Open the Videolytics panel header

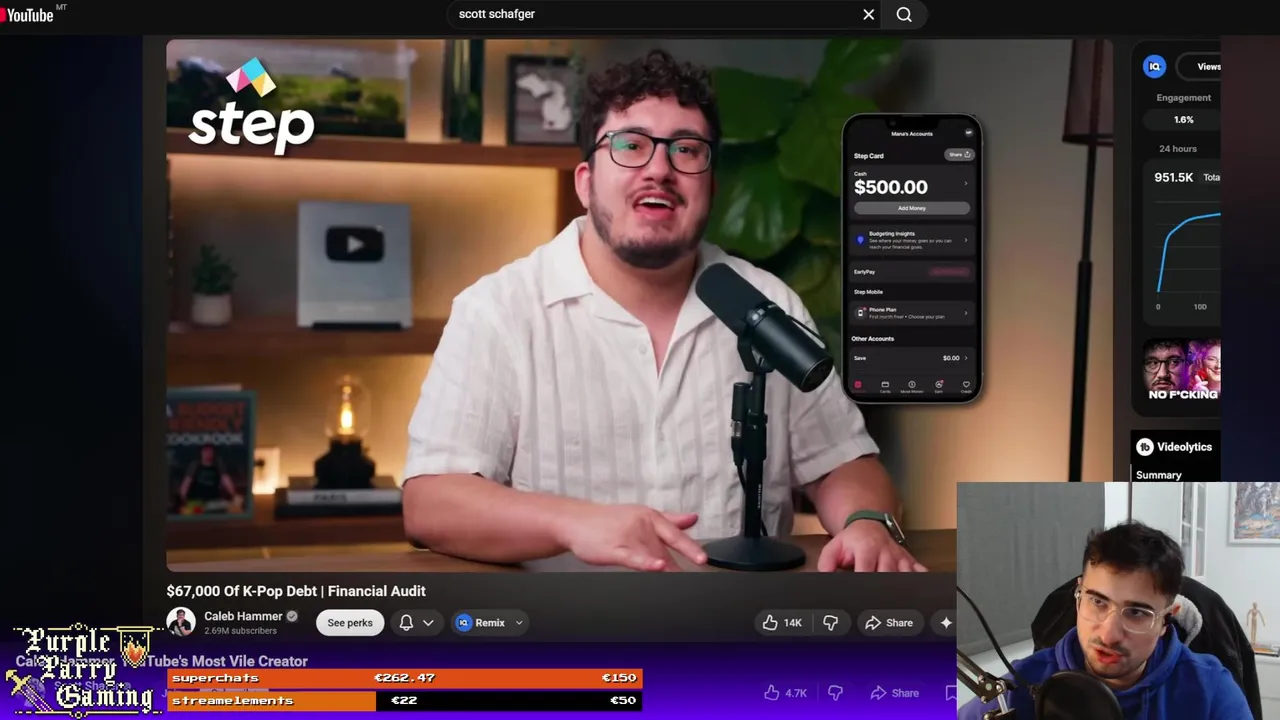(1174, 447)
